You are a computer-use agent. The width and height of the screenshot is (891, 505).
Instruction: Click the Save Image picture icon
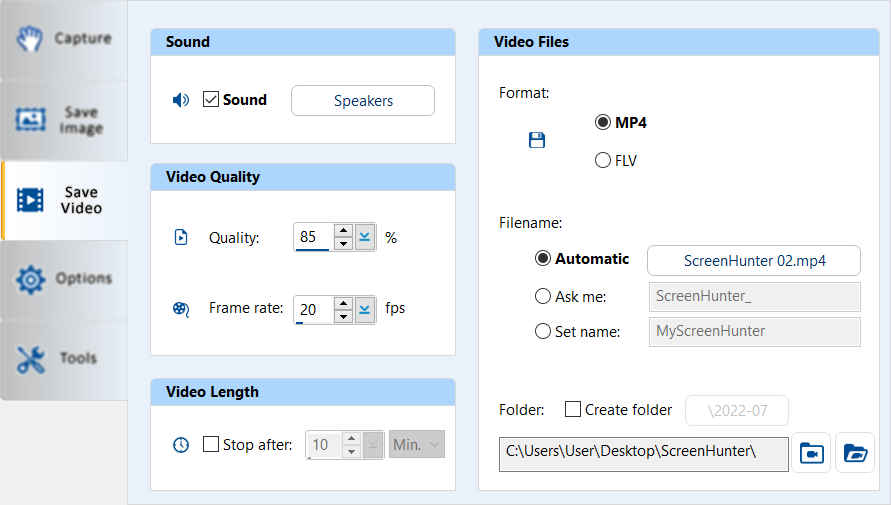[x=30, y=119]
